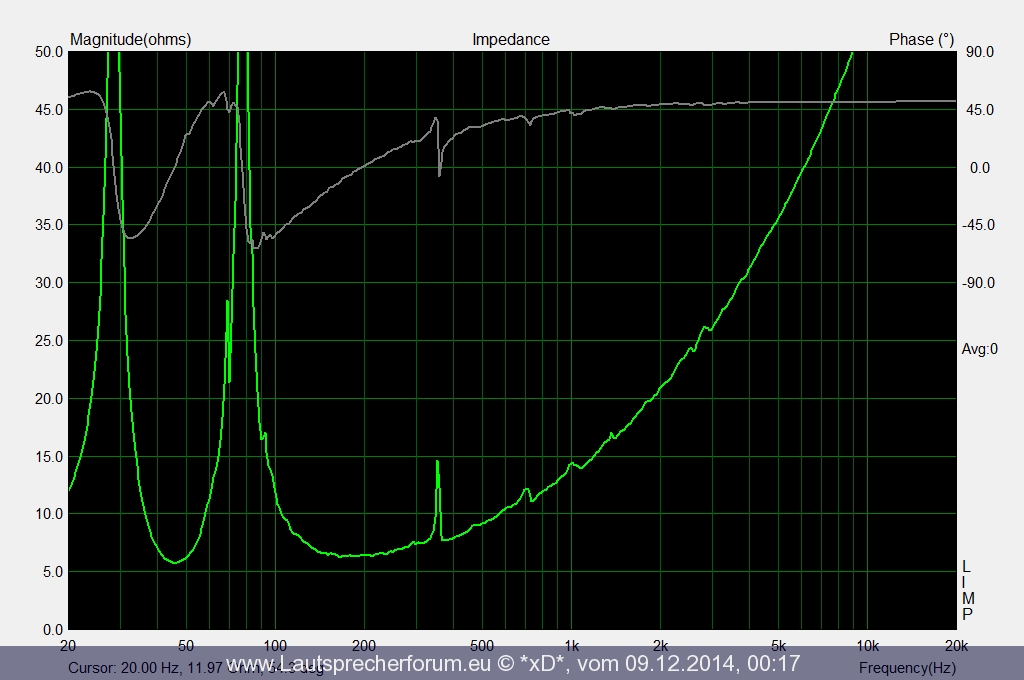Click the 1k frequency tick label
The width and height of the screenshot is (1024, 680).
(571, 645)
